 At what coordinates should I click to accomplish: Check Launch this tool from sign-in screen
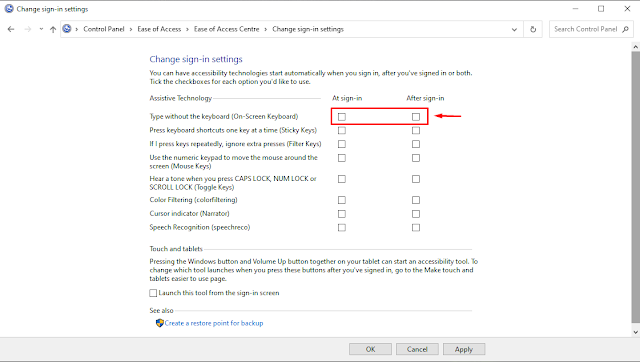click(x=153, y=293)
